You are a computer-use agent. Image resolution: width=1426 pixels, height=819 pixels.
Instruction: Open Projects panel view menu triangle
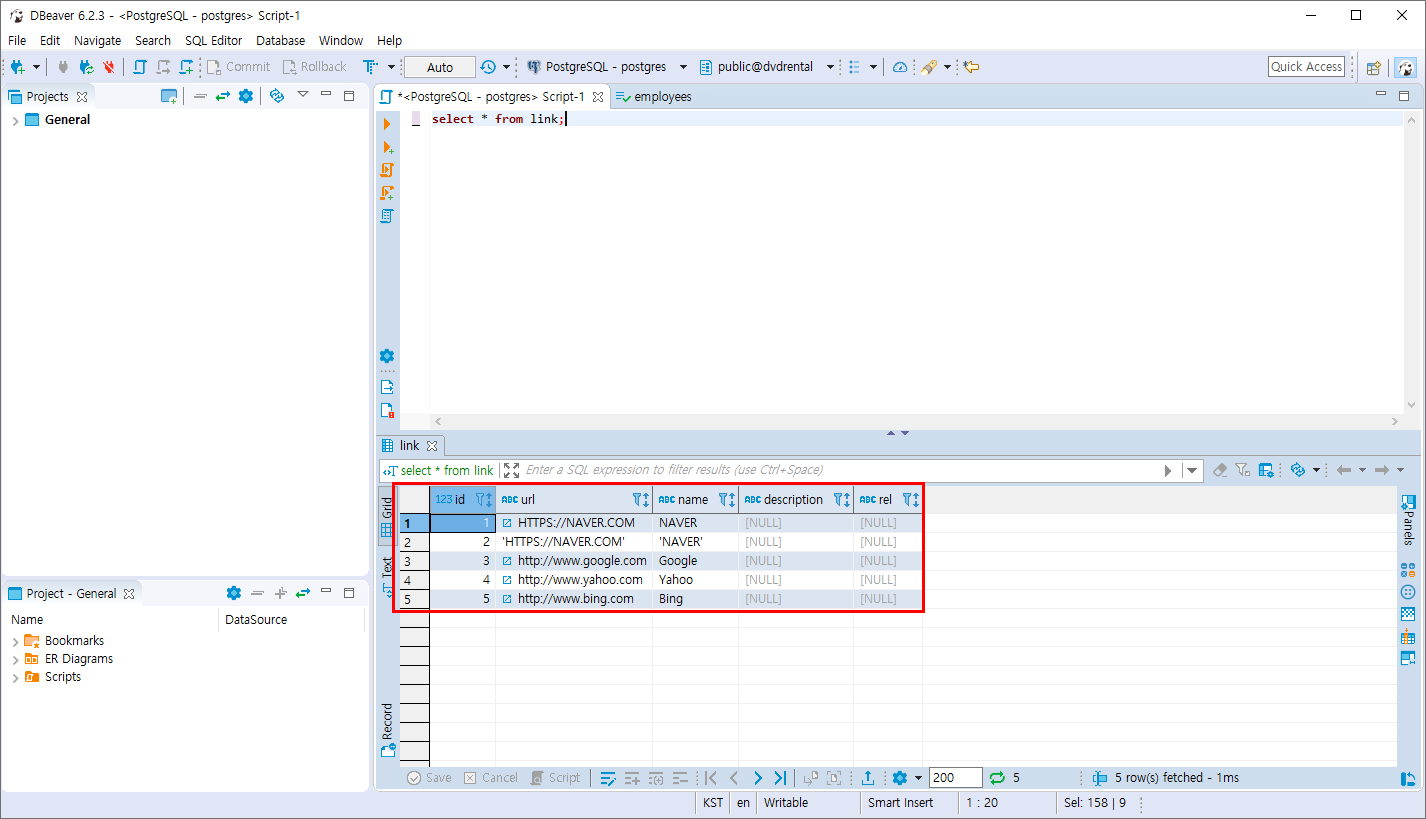303,95
